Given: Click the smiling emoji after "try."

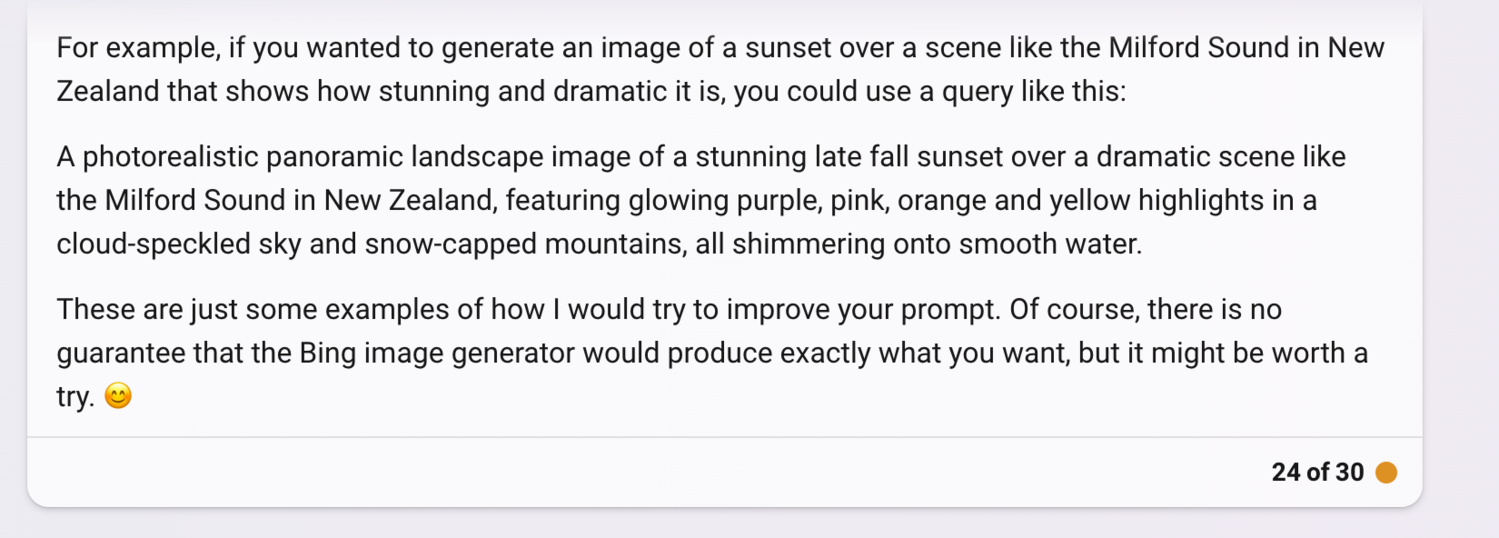Looking at the screenshot, I should tap(118, 397).
